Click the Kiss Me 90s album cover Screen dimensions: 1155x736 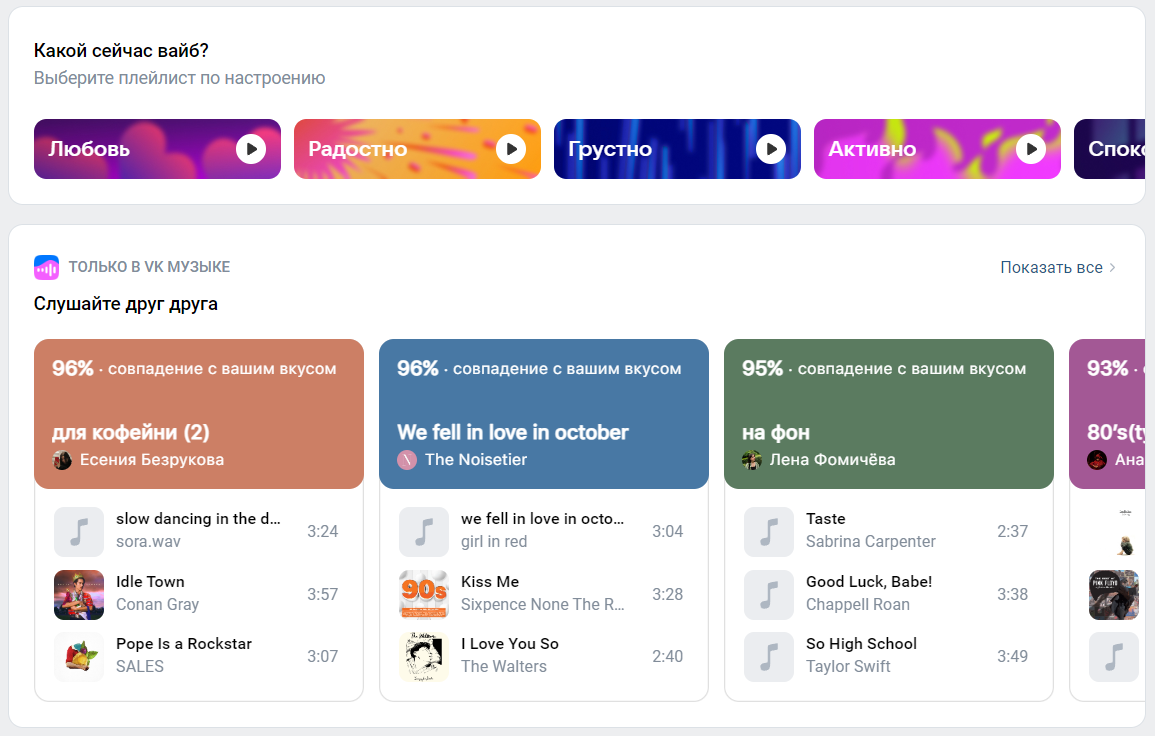tap(424, 595)
